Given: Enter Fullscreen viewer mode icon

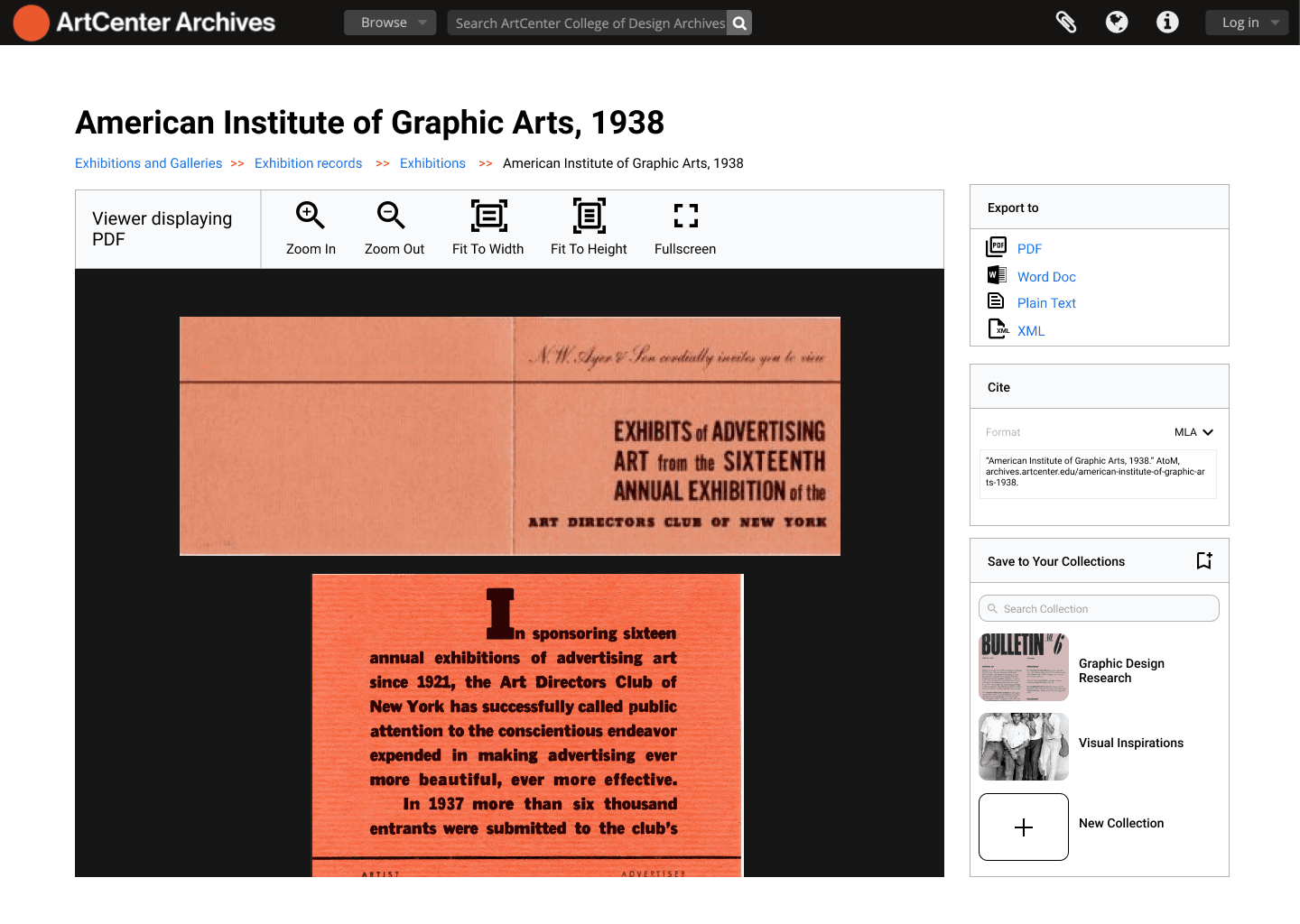Looking at the screenshot, I should [686, 216].
